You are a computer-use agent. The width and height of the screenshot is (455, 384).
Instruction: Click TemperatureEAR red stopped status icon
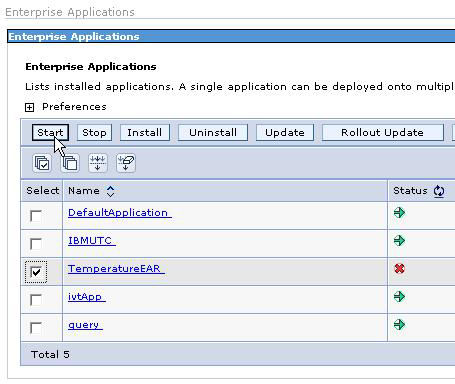click(399, 268)
